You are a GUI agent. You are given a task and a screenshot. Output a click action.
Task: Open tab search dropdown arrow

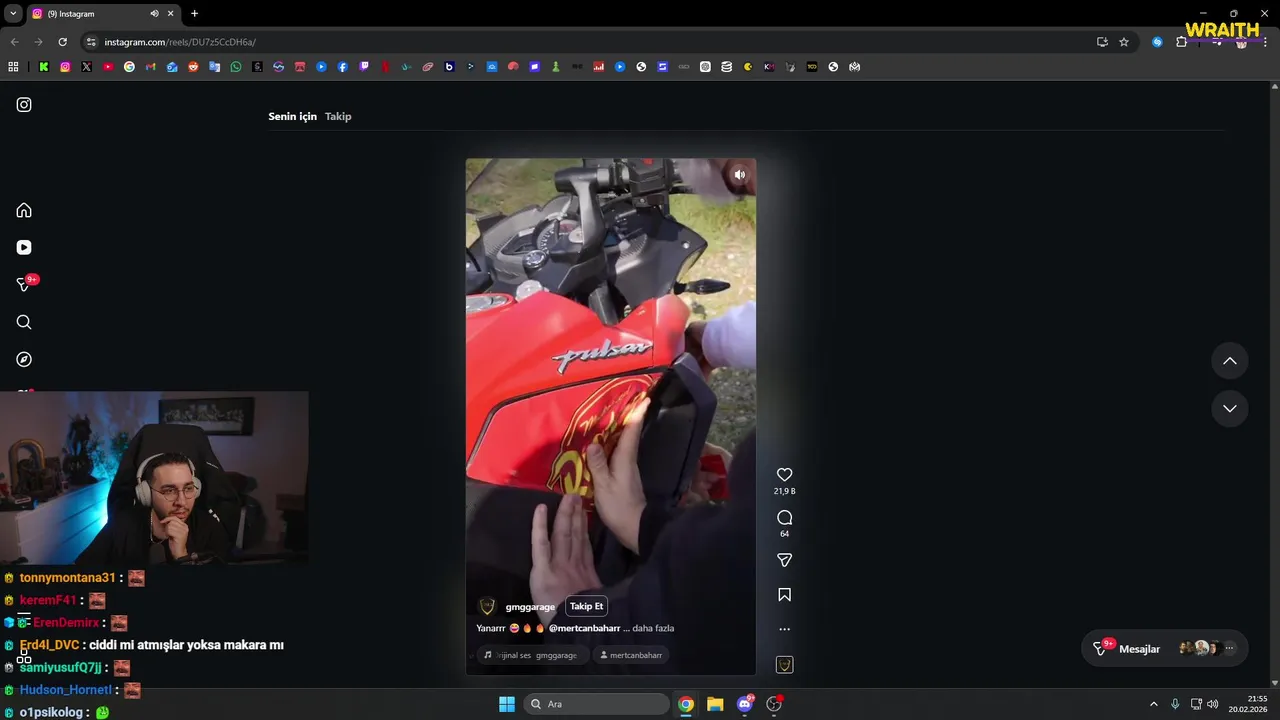click(13, 14)
